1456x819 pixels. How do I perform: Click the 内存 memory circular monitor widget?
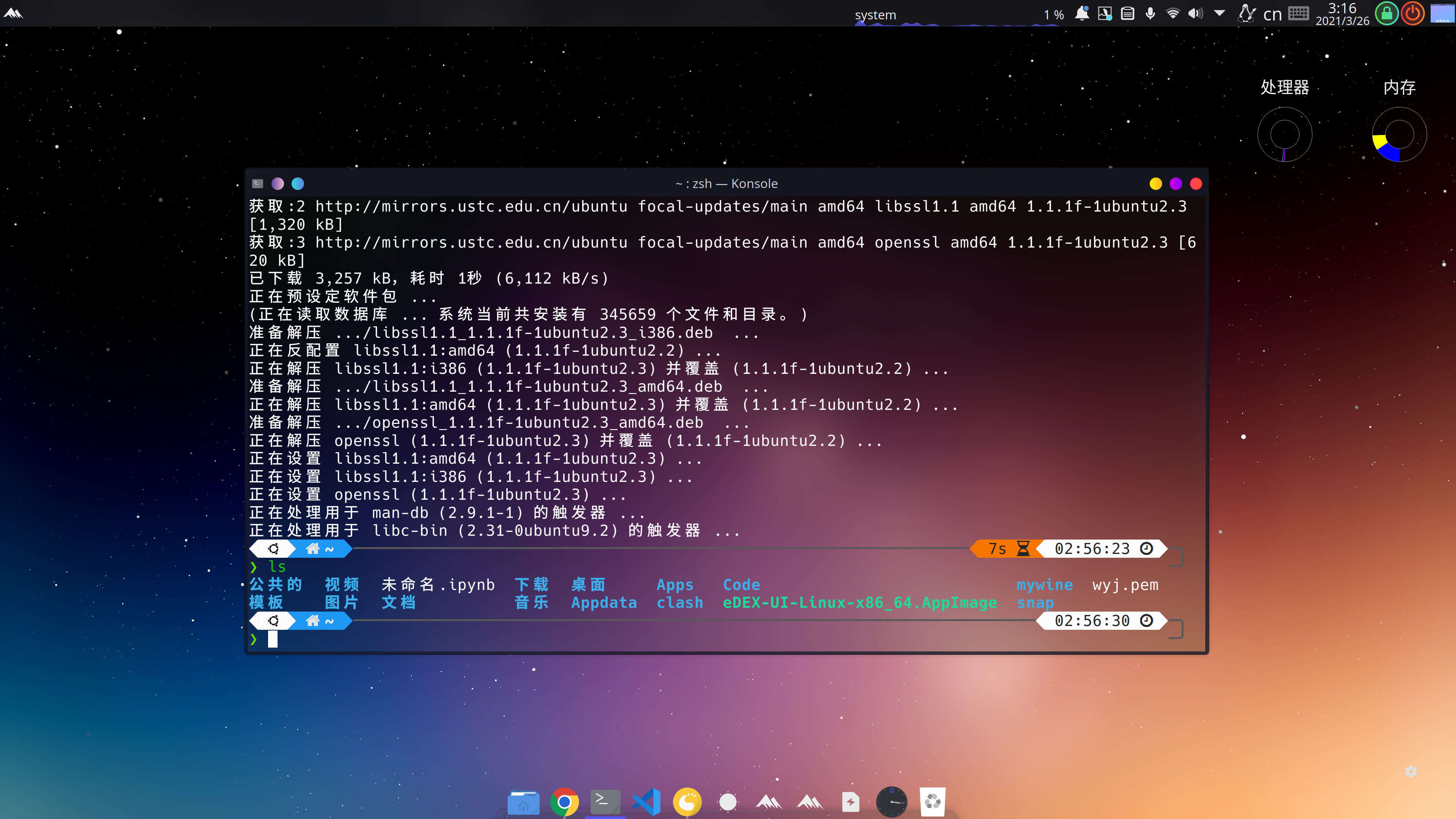click(x=1400, y=135)
